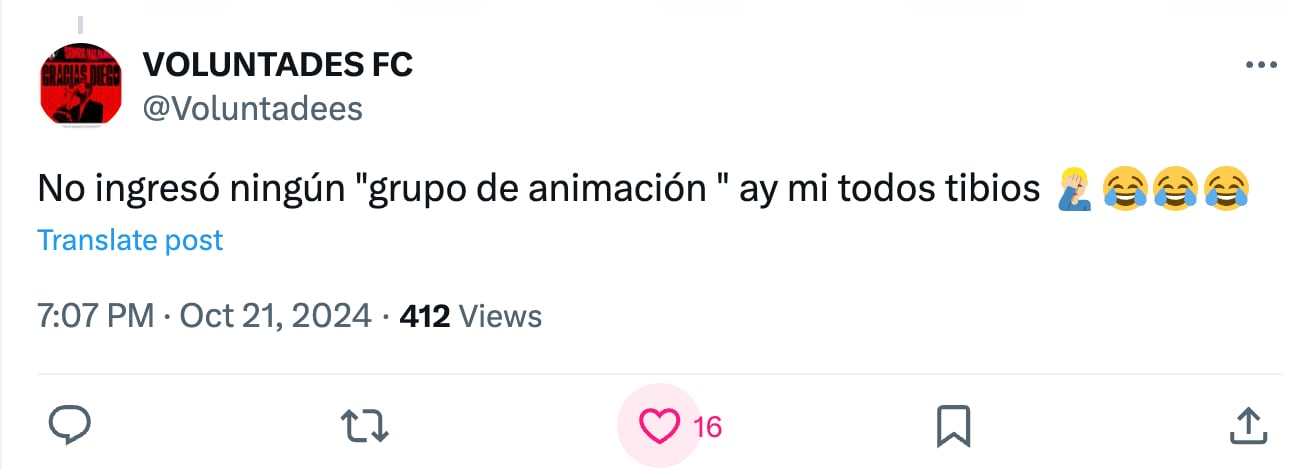Unlike the post via the pink heart
Image resolution: width=1302 pixels, height=470 pixels.
pyautogui.click(x=659, y=426)
